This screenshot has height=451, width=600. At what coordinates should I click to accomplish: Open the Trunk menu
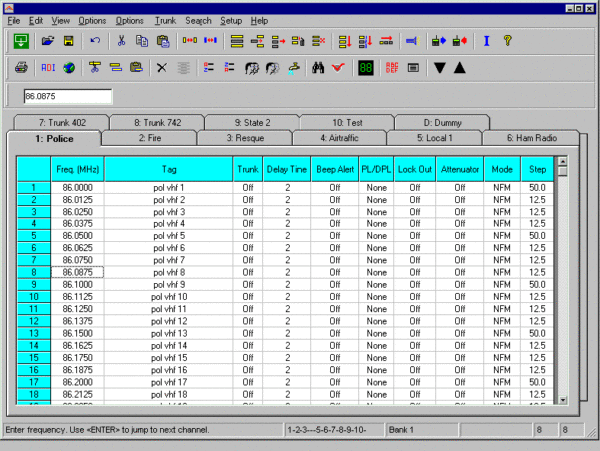click(165, 21)
